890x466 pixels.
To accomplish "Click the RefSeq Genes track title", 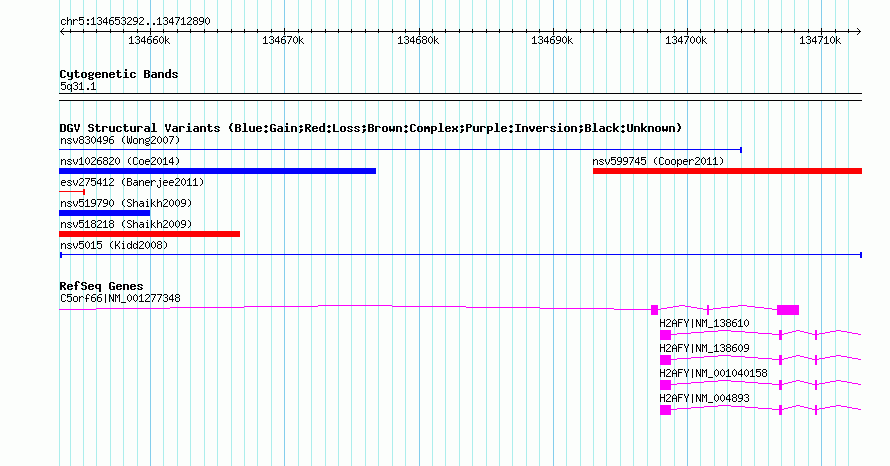I will tap(101, 286).
